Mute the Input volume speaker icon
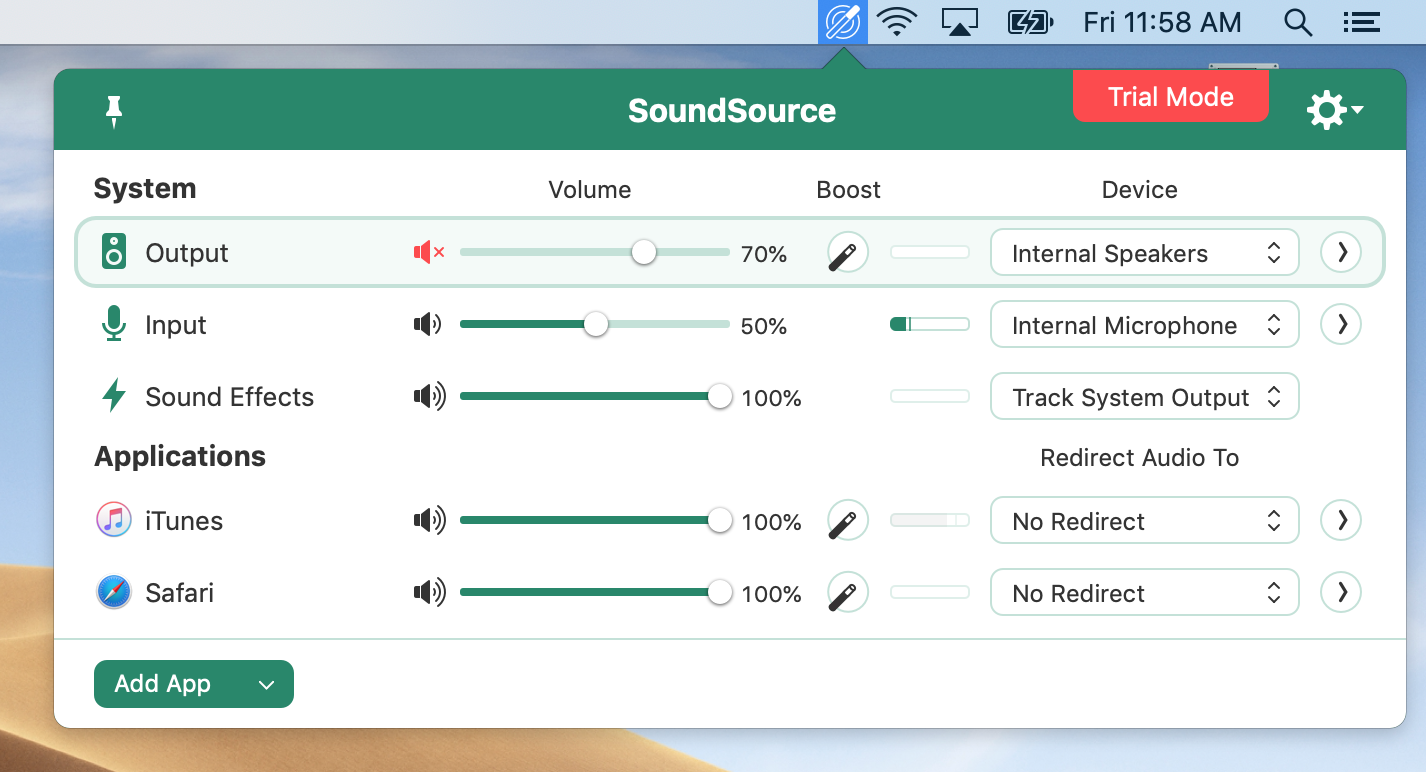Screen dimensions: 1426x772 pos(428,325)
